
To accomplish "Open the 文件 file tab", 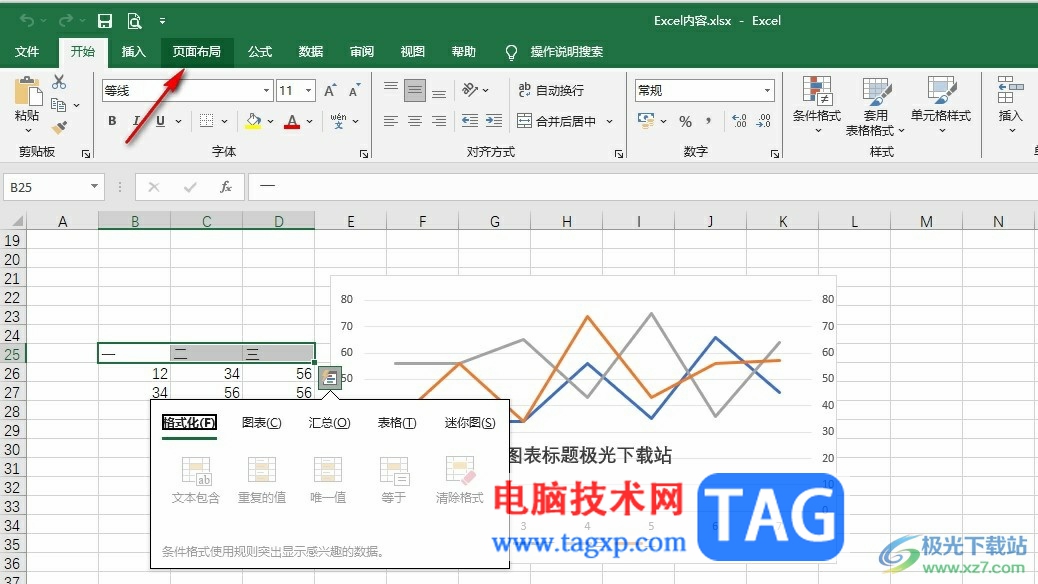I will (x=26, y=52).
